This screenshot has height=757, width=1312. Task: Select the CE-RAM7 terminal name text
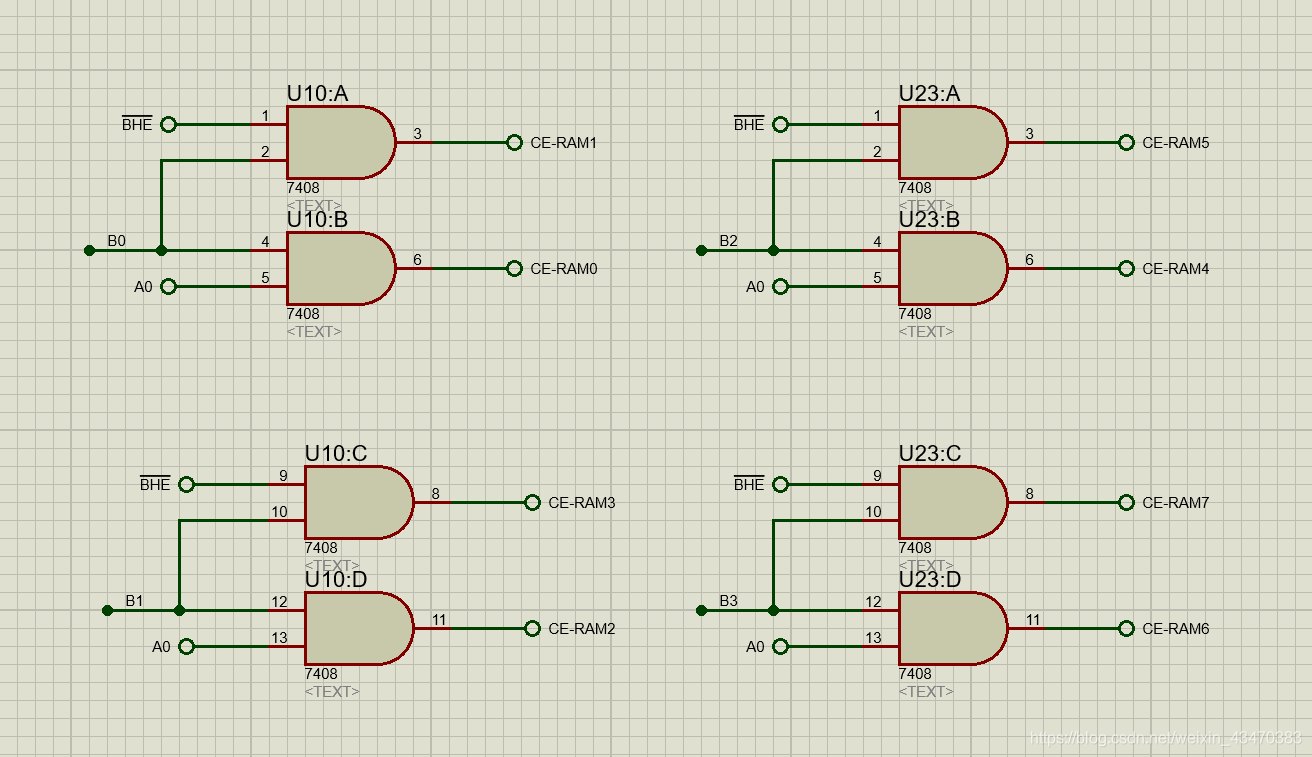coord(1176,503)
